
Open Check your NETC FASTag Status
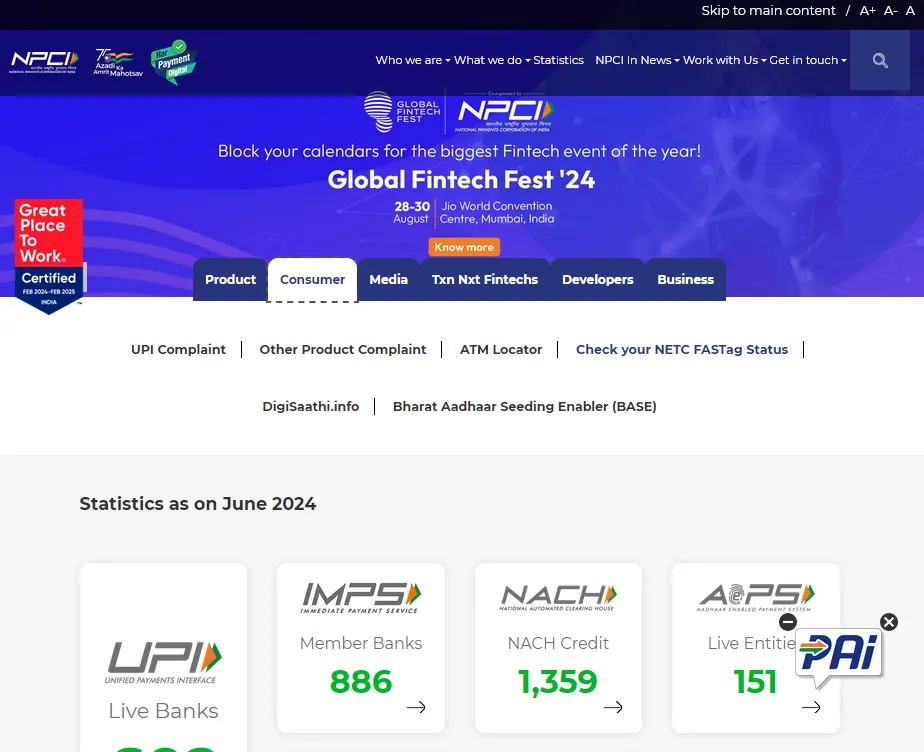[682, 349]
